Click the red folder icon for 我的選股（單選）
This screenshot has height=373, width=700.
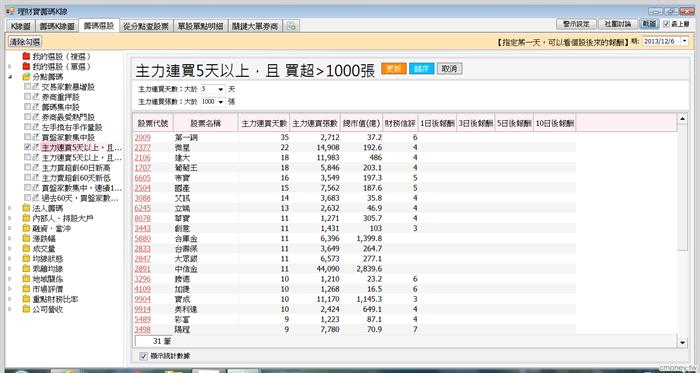(x=26, y=67)
